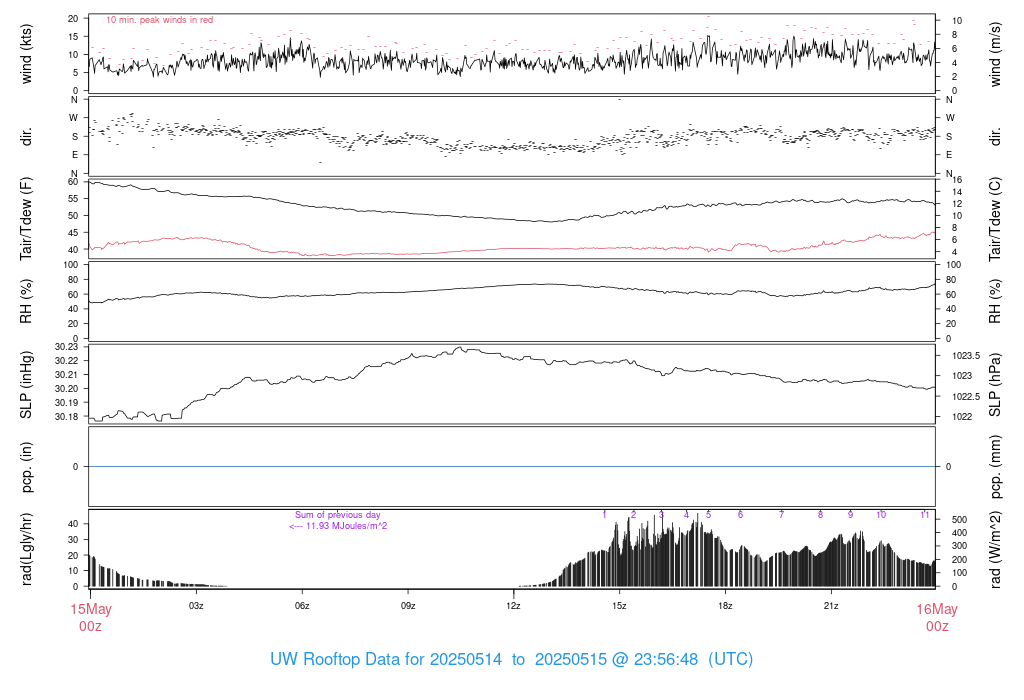Click the red '16May 00z' end label

[x=936, y=617]
